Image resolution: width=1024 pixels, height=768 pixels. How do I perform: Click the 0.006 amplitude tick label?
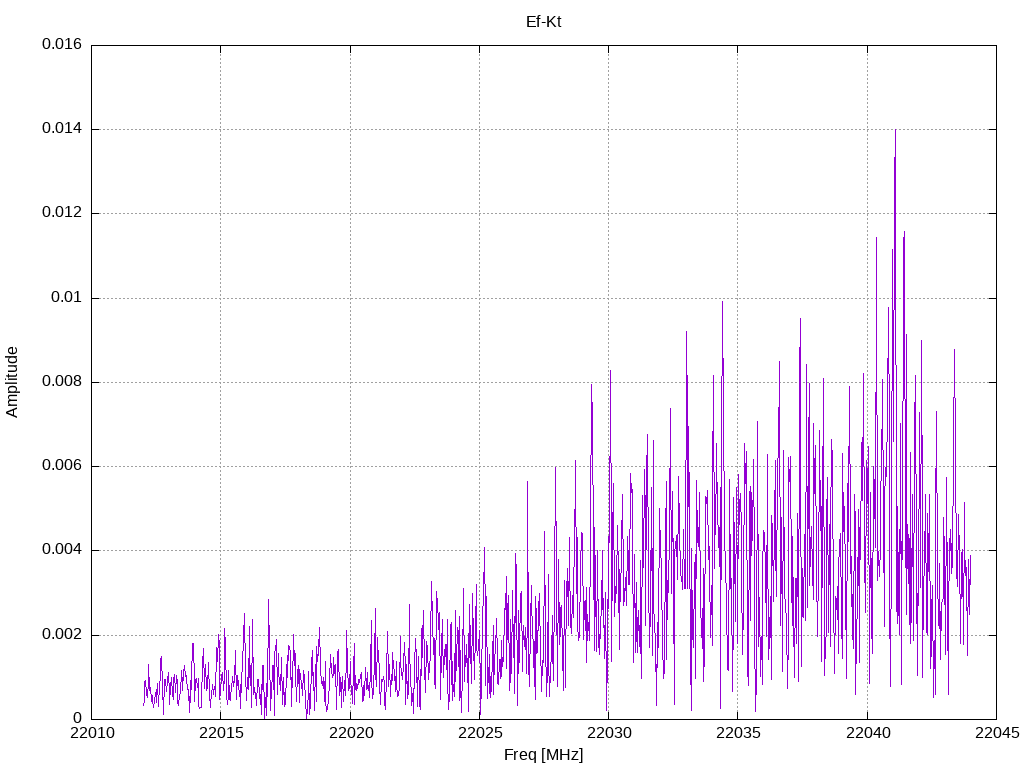[62, 466]
